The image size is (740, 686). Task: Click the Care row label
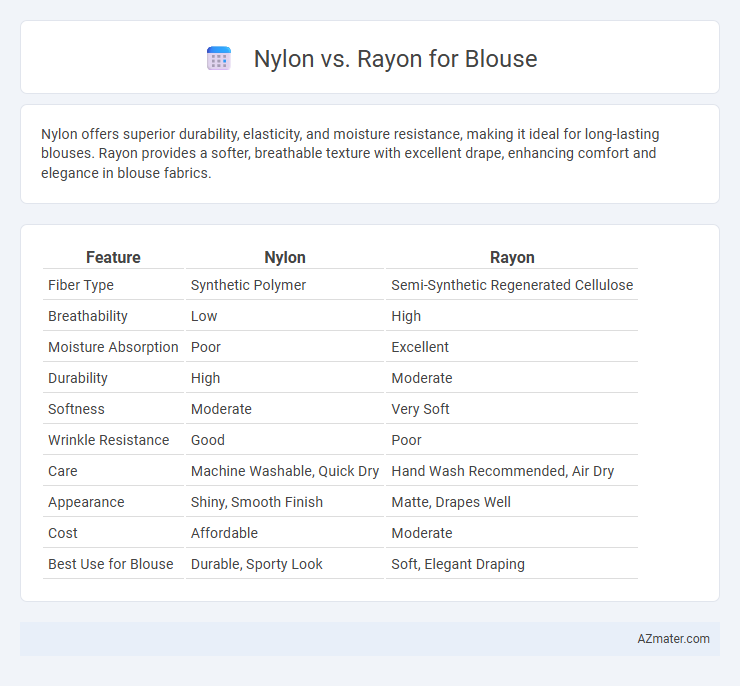(63, 471)
